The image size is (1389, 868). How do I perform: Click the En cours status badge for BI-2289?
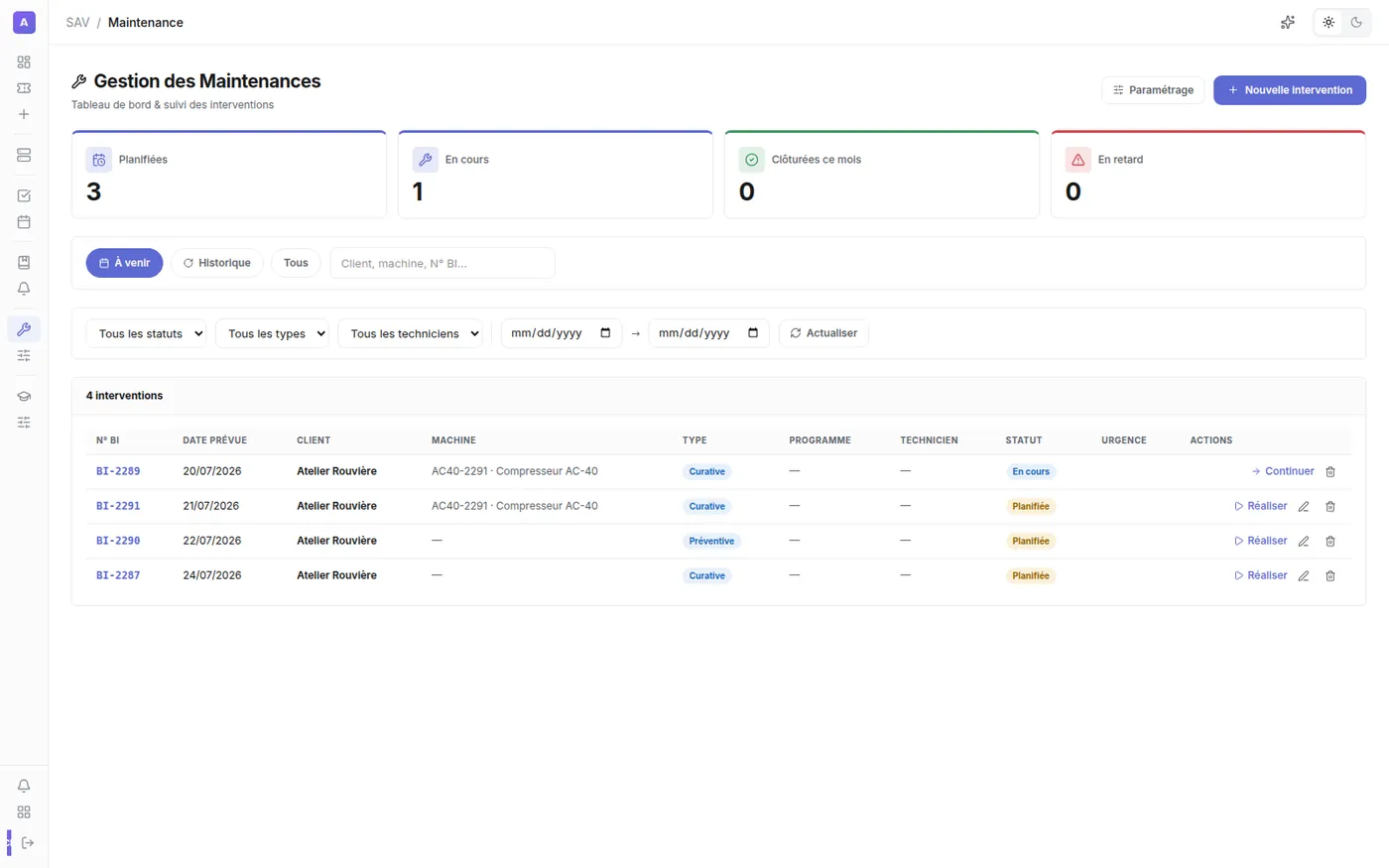[x=1031, y=472]
